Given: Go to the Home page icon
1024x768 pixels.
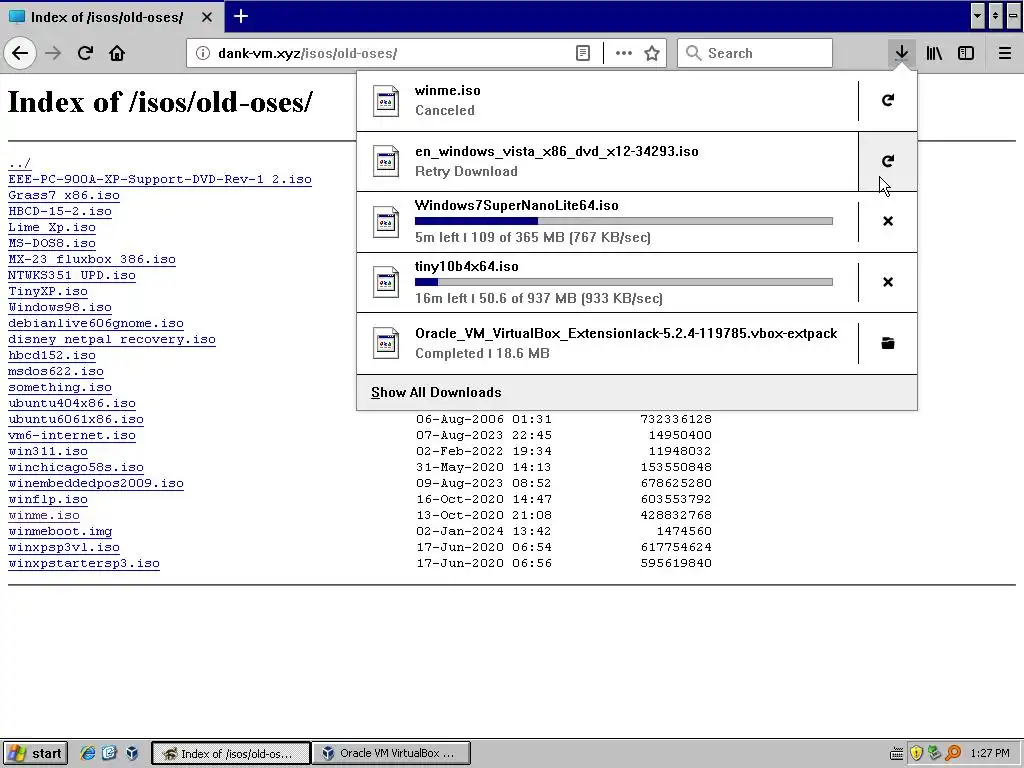Looking at the screenshot, I should [x=117, y=53].
